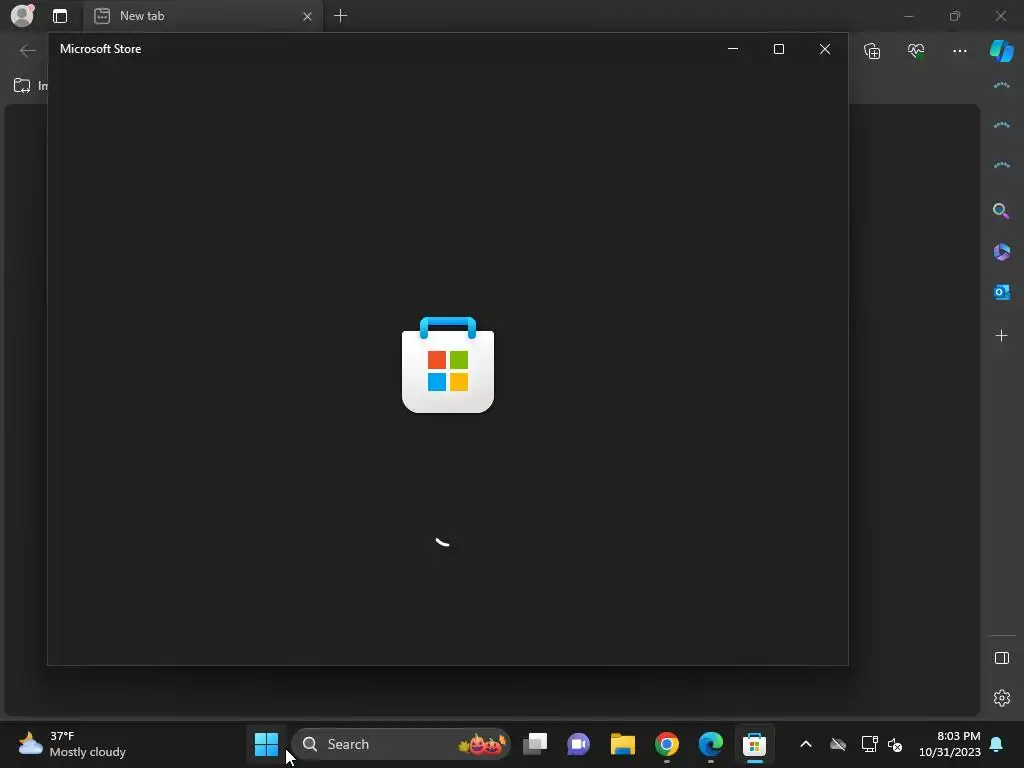Switch to Microsoft Edge on the taskbar
The image size is (1024, 768).
711,744
